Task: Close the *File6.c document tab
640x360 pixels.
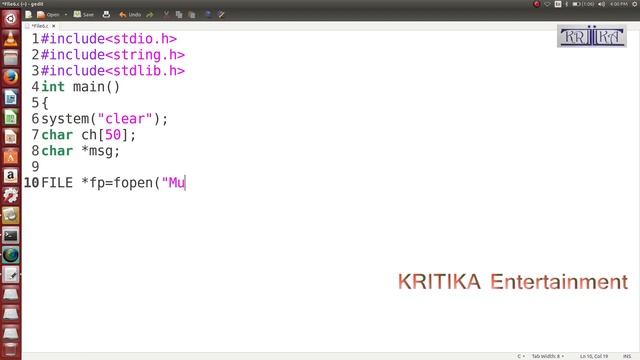Action: coord(53,26)
